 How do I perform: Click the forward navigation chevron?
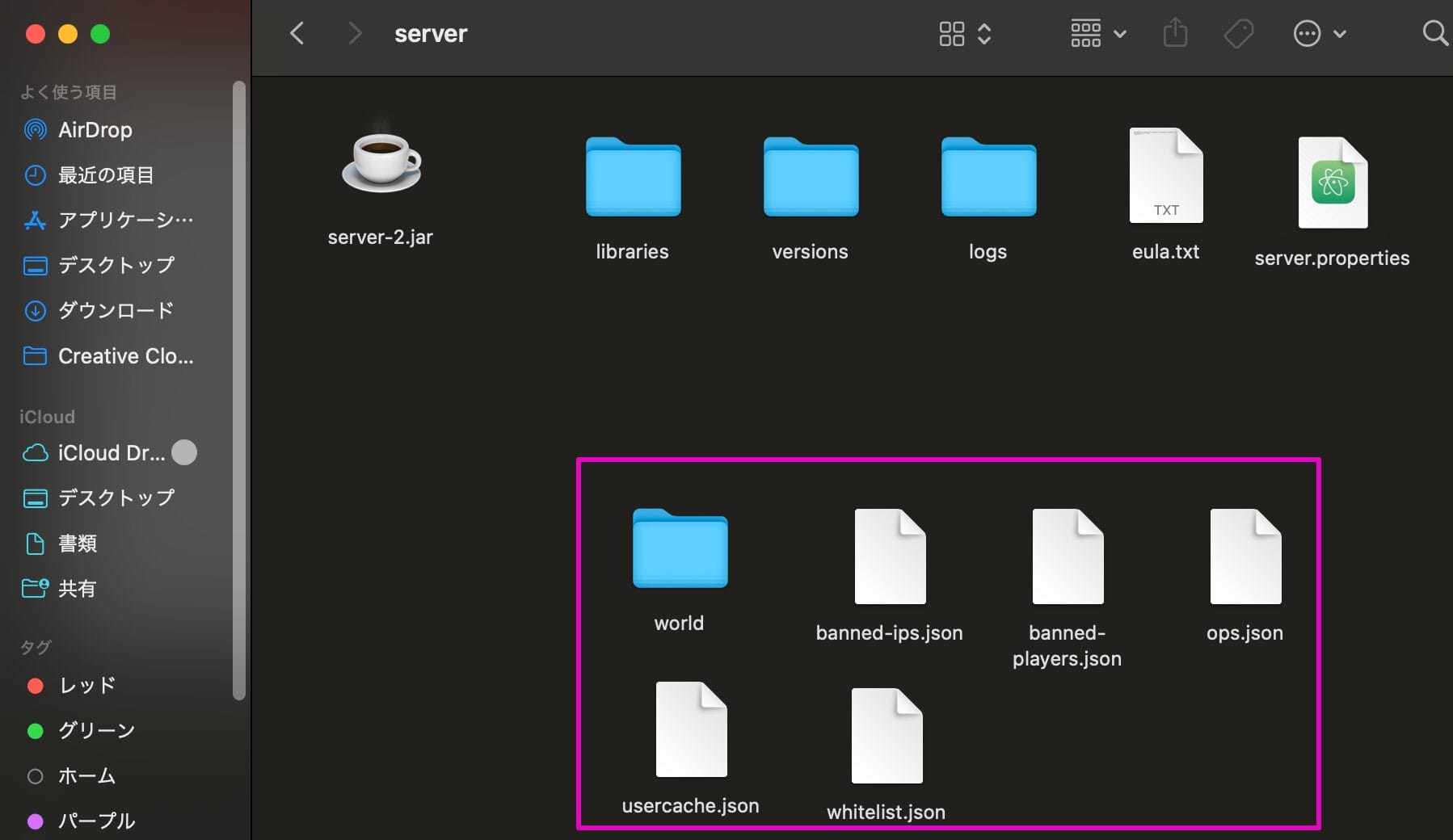[354, 34]
